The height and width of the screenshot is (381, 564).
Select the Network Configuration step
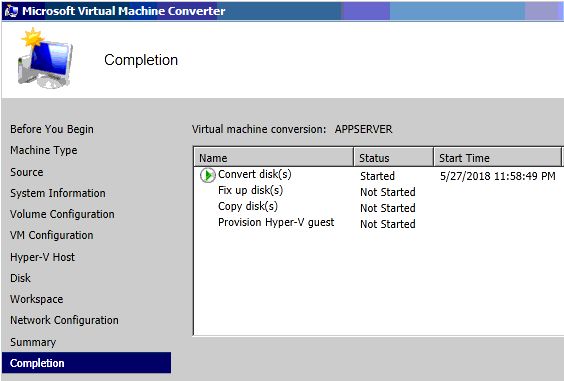(64, 320)
